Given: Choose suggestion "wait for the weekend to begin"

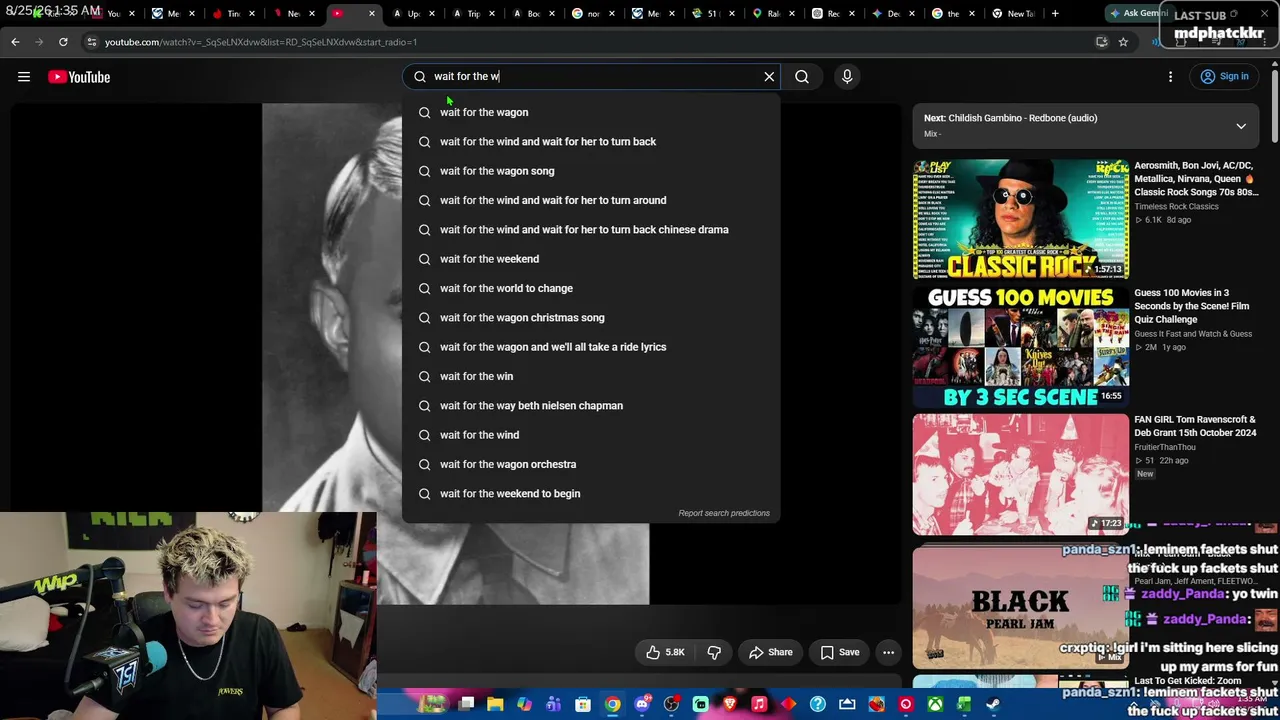Looking at the screenshot, I should coord(590,494).
